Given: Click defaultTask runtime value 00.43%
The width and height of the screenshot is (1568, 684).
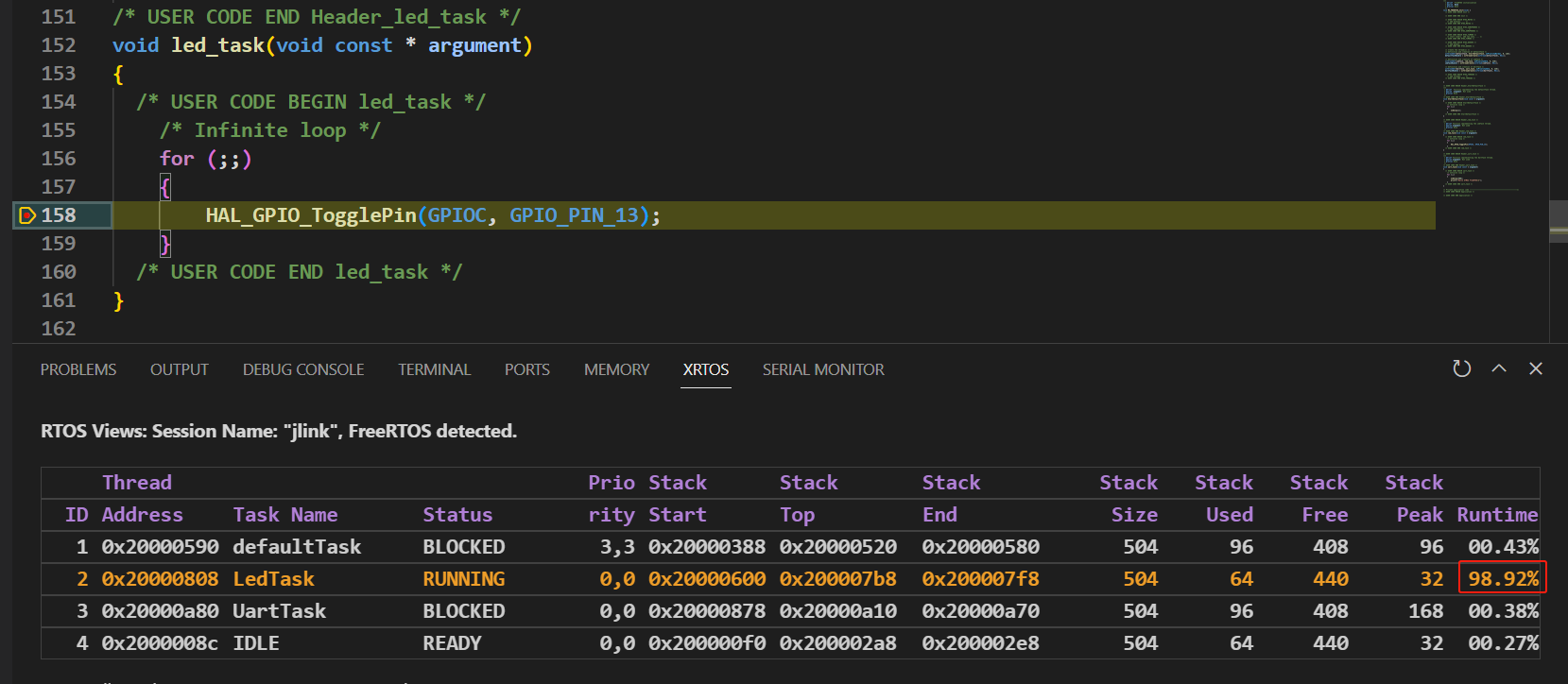Looking at the screenshot, I should (x=1503, y=547).
